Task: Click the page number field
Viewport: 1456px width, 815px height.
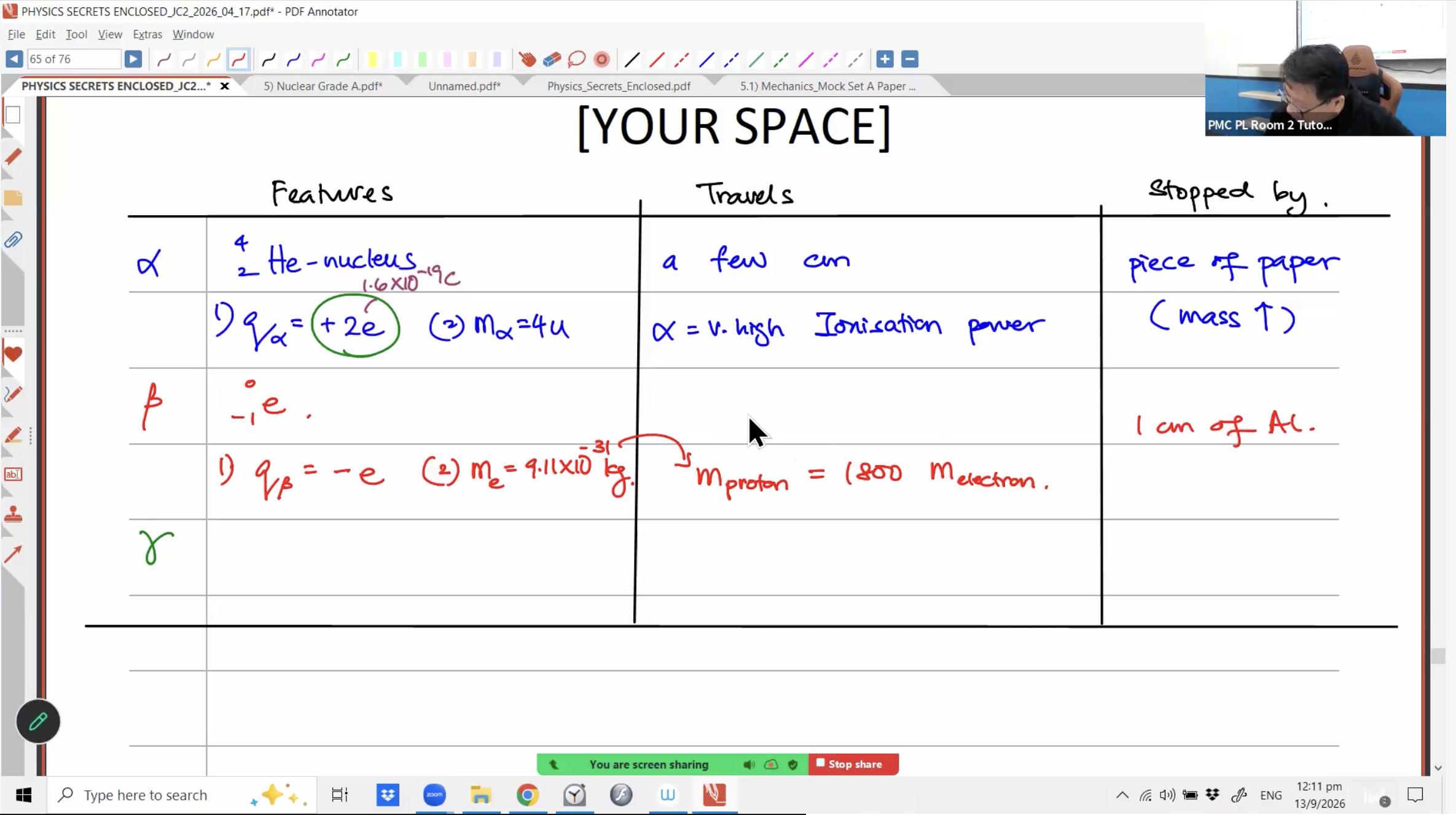Action: coord(74,59)
